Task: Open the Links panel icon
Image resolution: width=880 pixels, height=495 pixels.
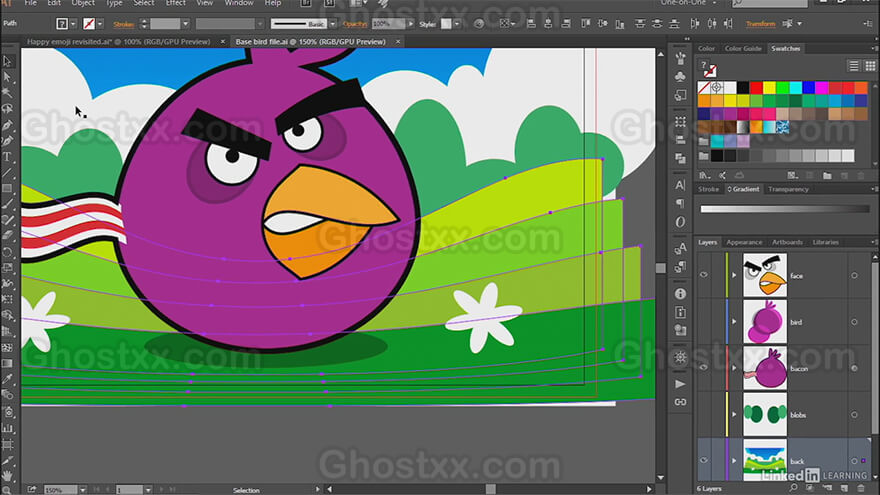Action: [680, 402]
